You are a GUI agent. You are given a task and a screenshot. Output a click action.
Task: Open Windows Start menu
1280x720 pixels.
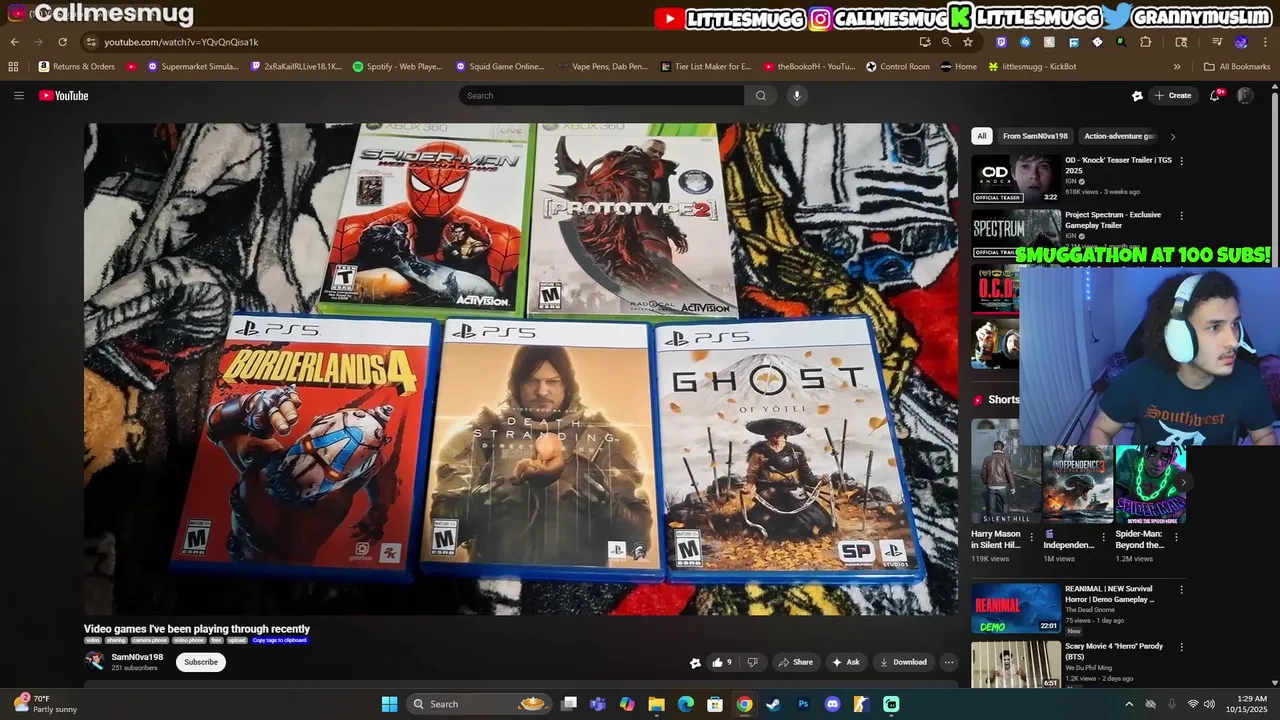tap(389, 704)
